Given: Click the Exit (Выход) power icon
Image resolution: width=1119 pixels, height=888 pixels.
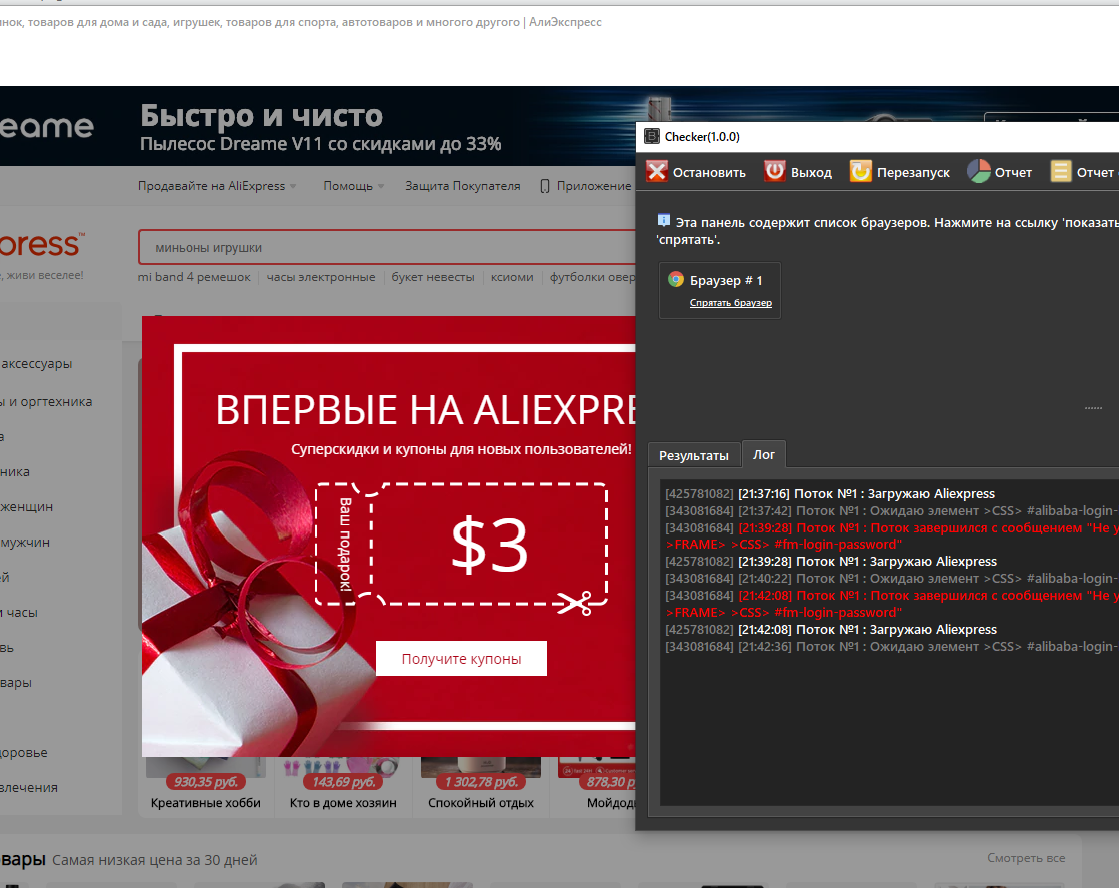Looking at the screenshot, I should point(775,171).
